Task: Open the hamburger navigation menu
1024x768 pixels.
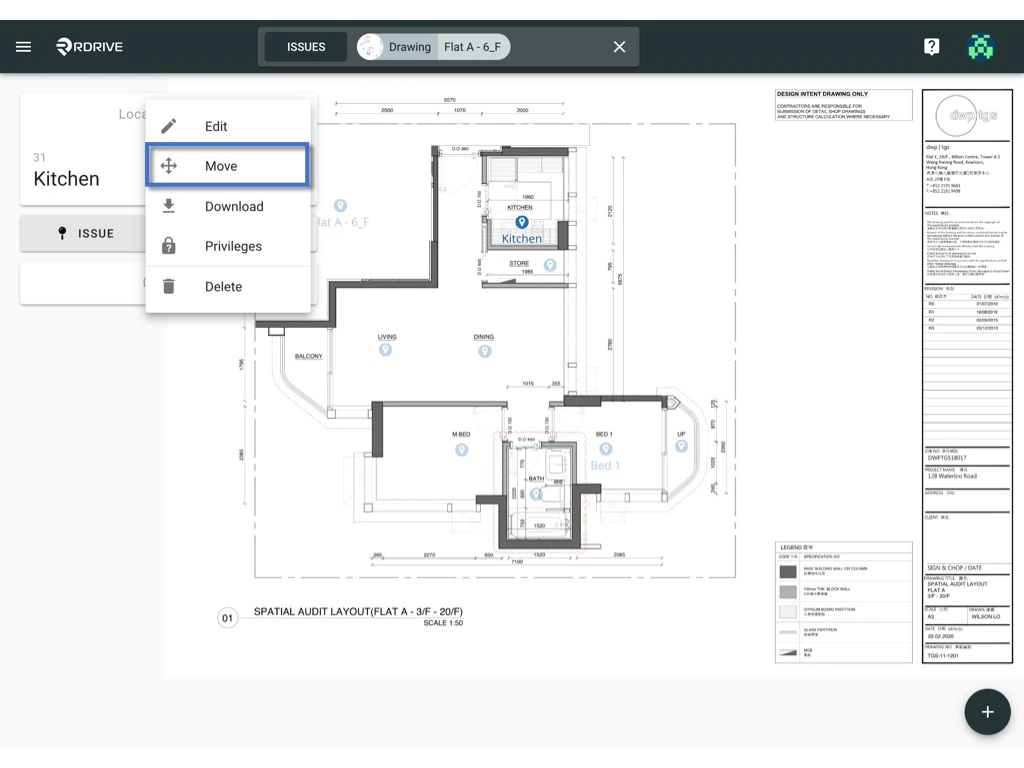Action: click(24, 46)
